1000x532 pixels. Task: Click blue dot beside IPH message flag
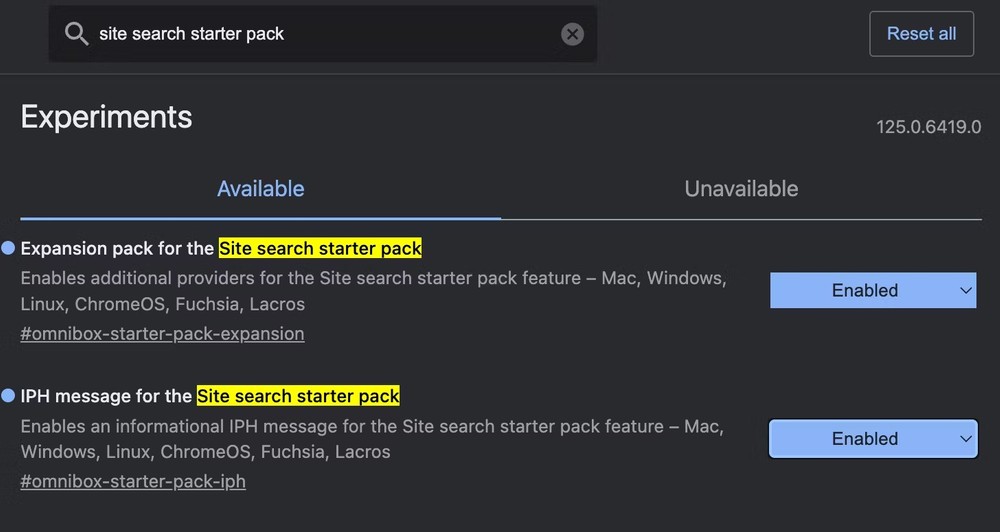coord(9,396)
